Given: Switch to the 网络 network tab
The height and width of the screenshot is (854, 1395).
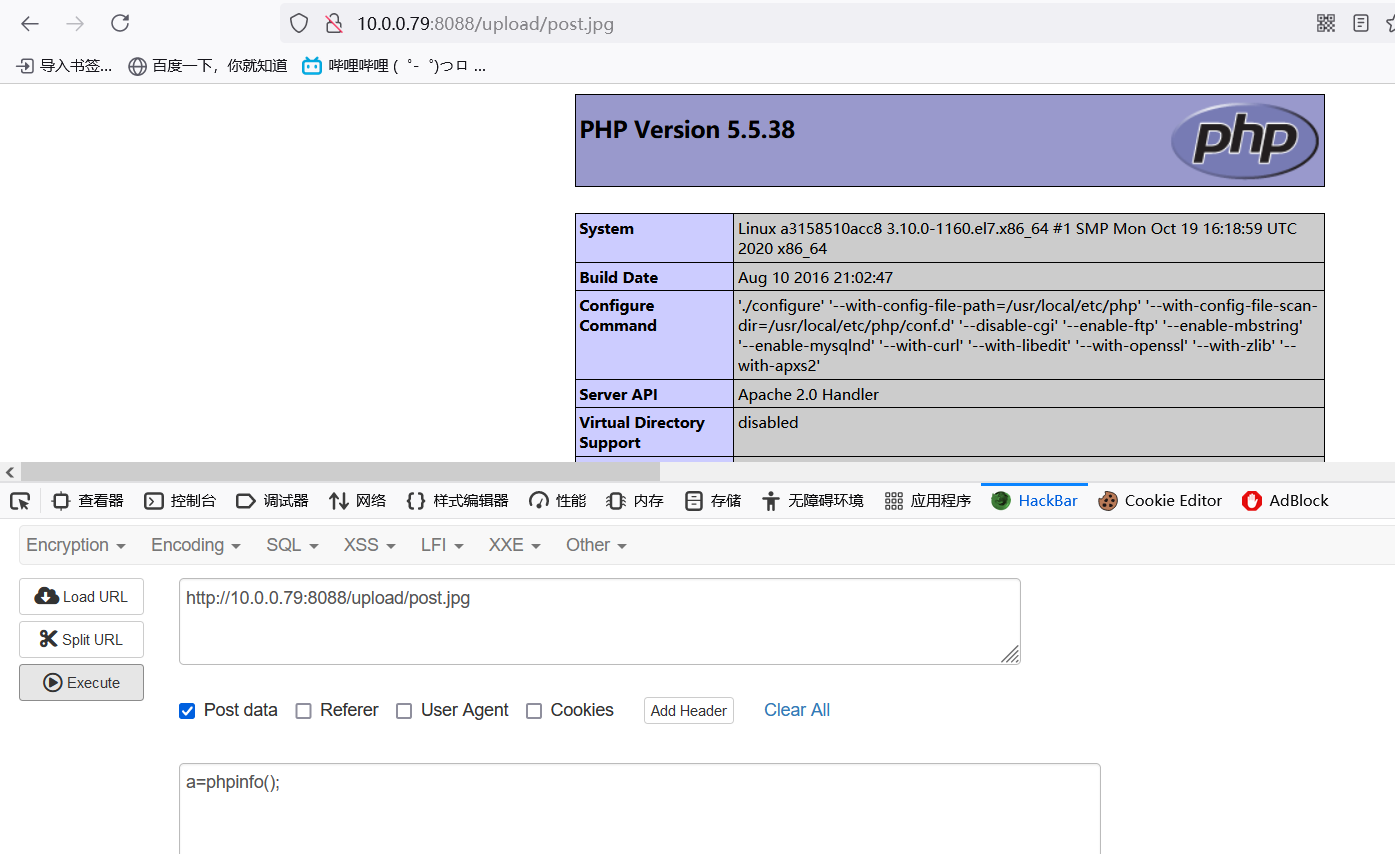Looking at the screenshot, I should point(357,501).
